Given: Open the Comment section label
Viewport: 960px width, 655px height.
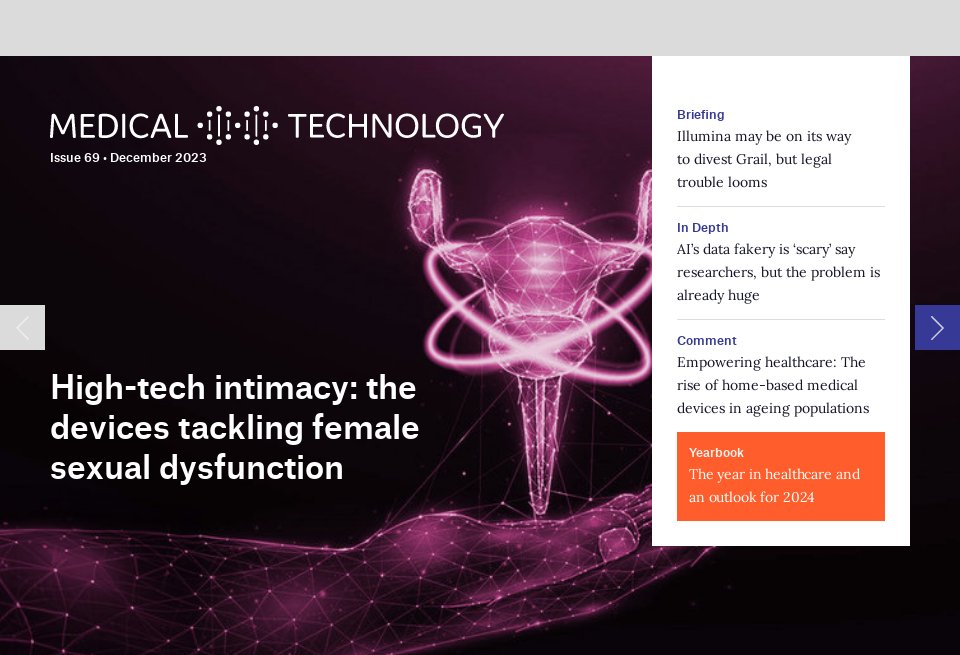Looking at the screenshot, I should tap(706, 341).
